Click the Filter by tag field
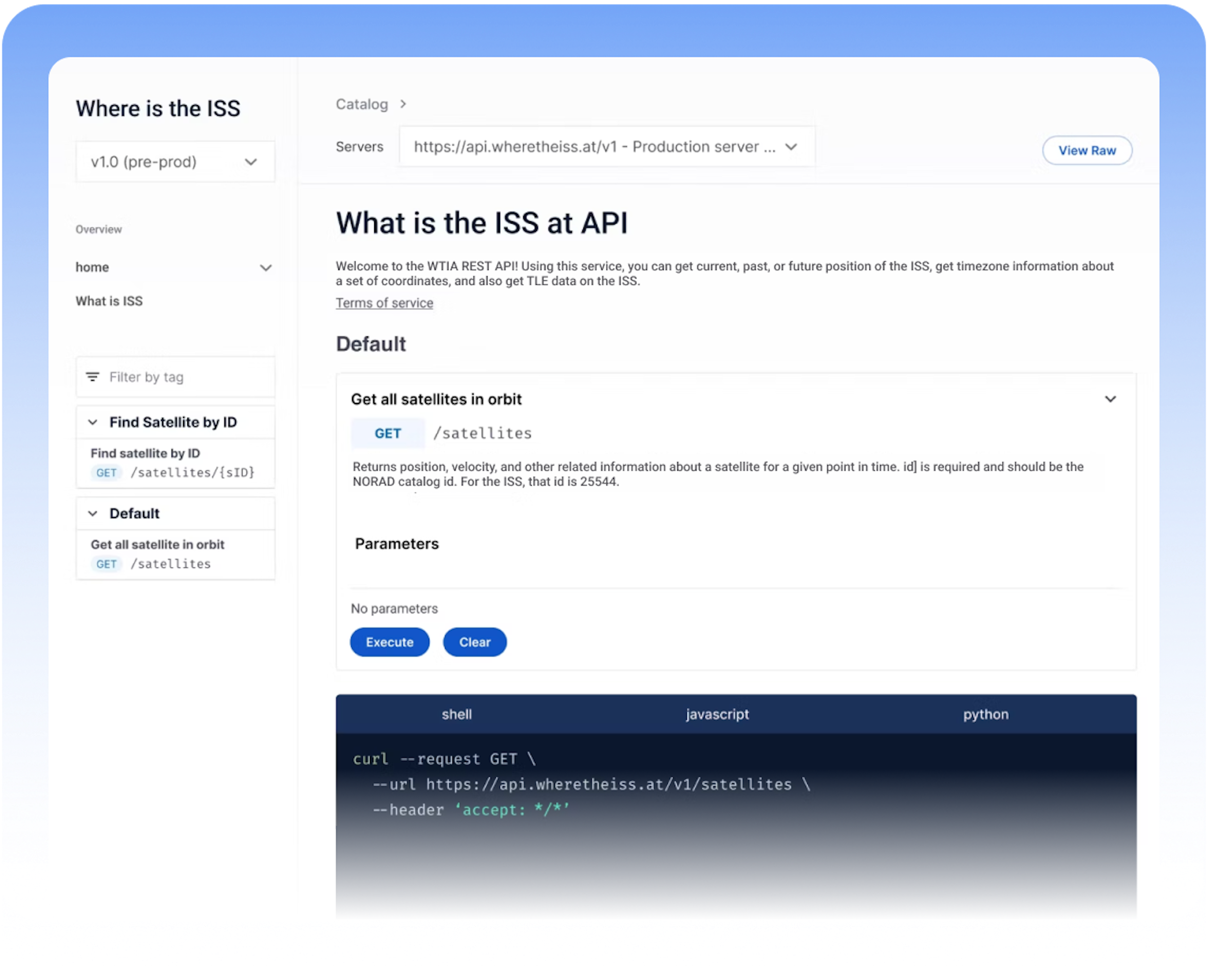This screenshot has width=1208, height=980. click(186, 377)
